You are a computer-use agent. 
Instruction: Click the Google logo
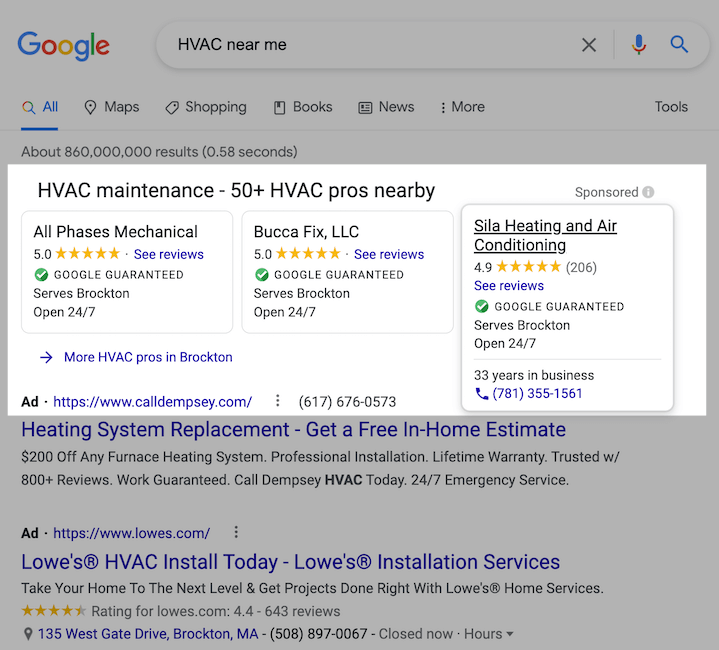pos(63,45)
